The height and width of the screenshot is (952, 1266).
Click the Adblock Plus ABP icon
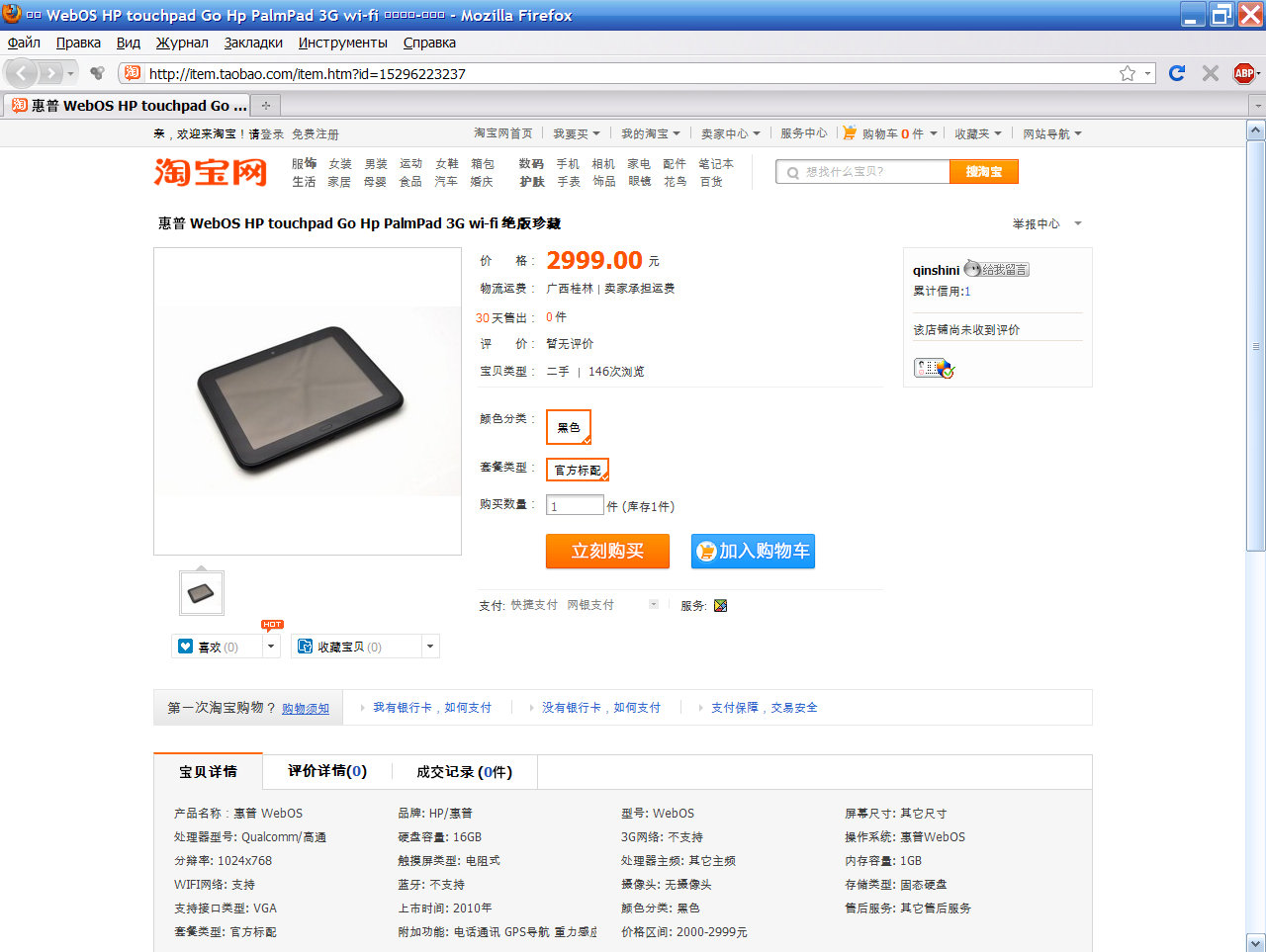tap(1243, 73)
